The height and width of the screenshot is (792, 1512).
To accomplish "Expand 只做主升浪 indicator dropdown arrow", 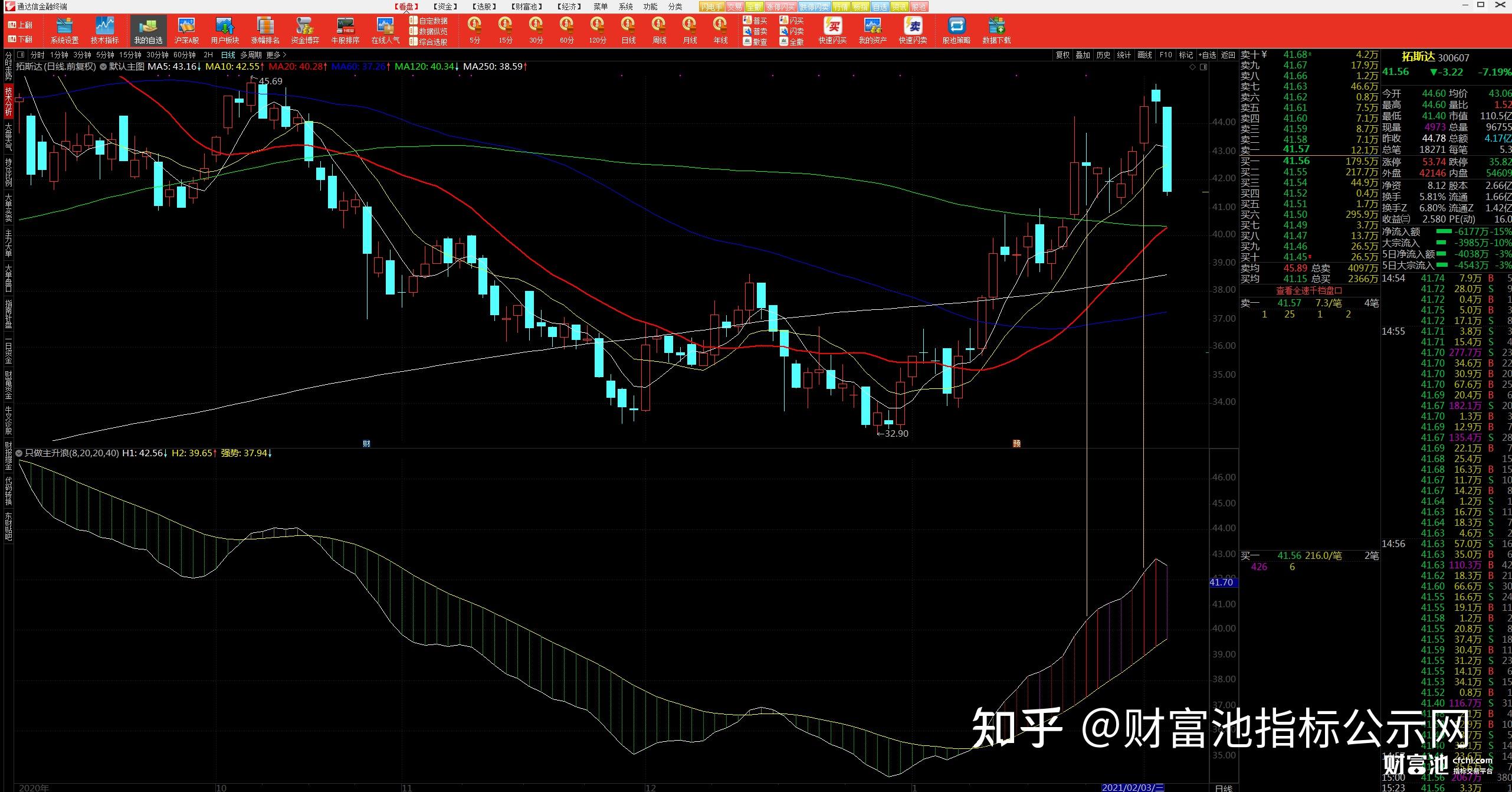I will 19,453.
